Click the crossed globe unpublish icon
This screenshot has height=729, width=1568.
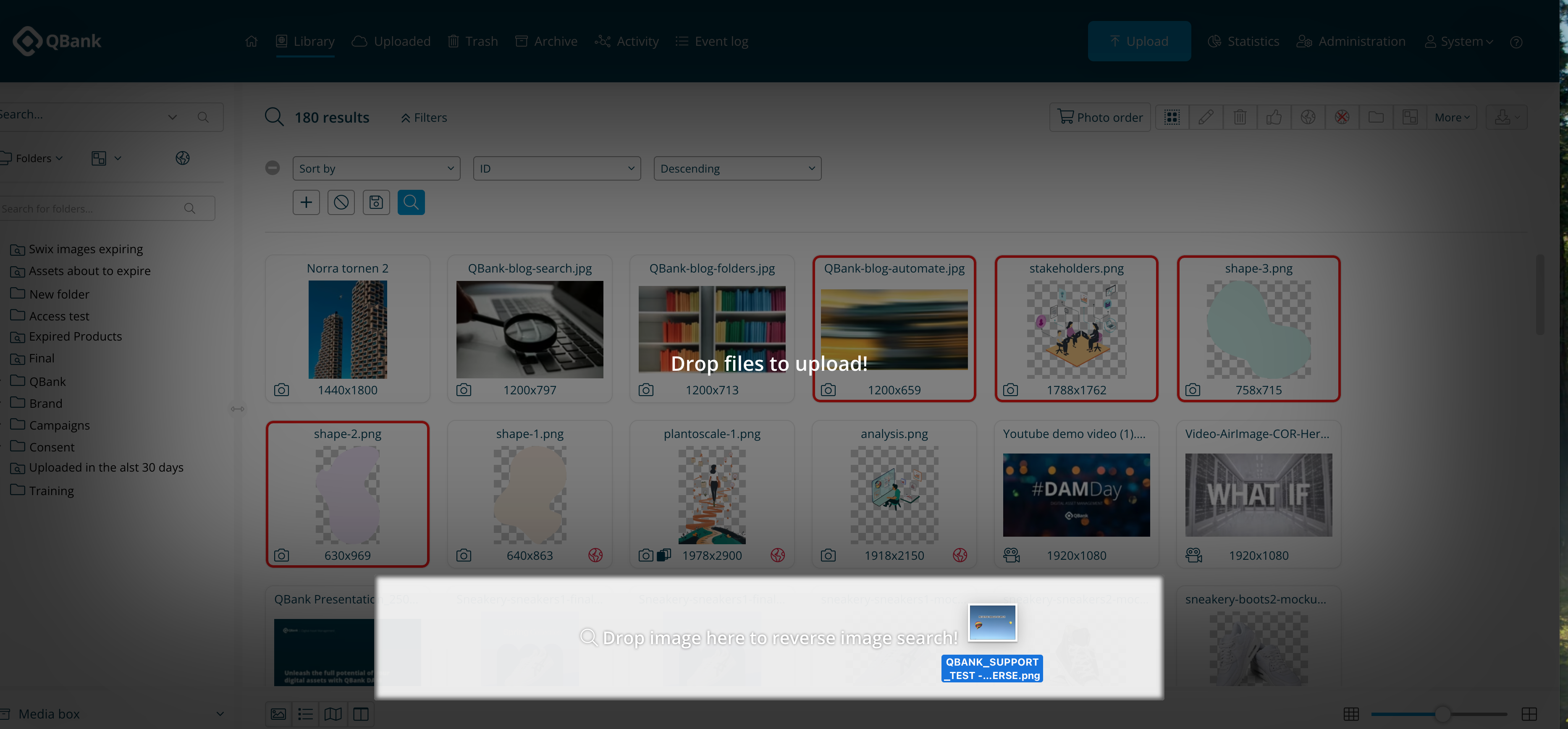pos(1342,117)
